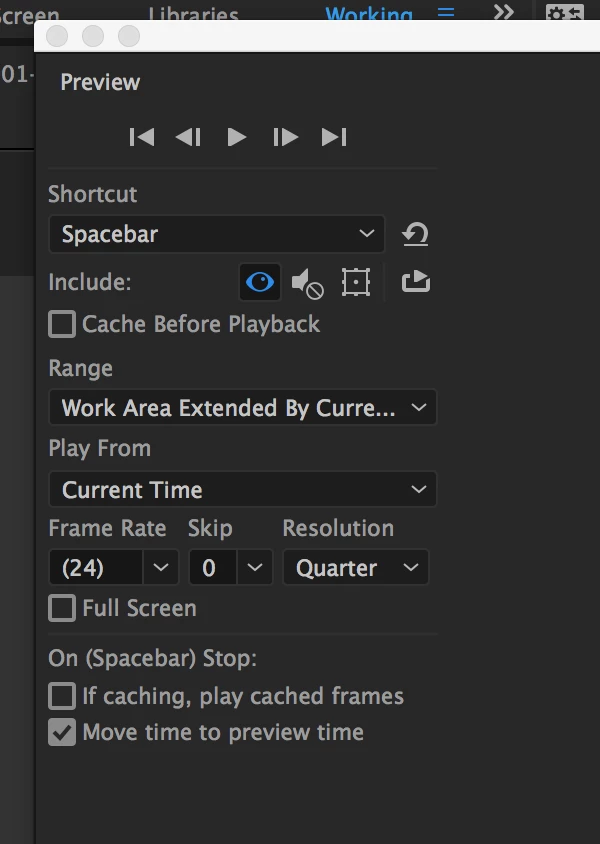600x844 pixels.
Task: Toggle include overlays and layer controls icon
Action: 356,282
